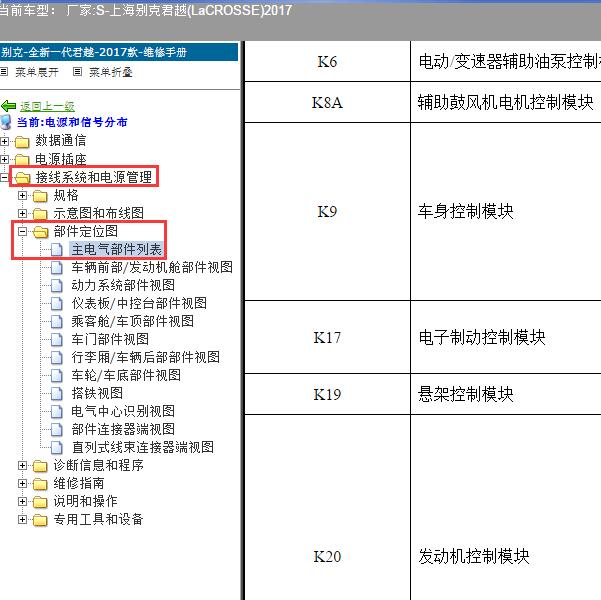Select the 数据通信 tree item
601x600 pixels.
tap(61, 141)
